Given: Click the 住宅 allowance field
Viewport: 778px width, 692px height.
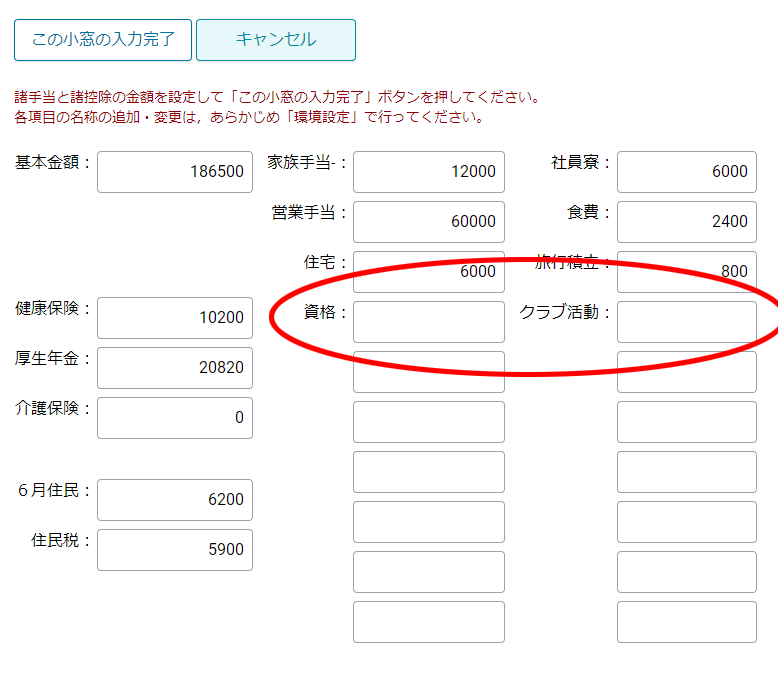Looking at the screenshot, I should [x=428, y=271].
